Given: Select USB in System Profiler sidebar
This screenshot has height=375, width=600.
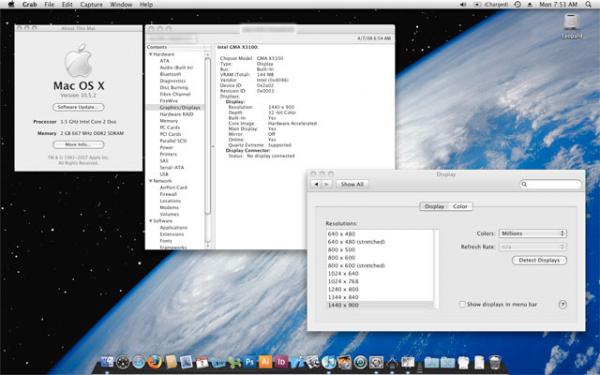Looking at the screenshot, I should pos(164,174).
